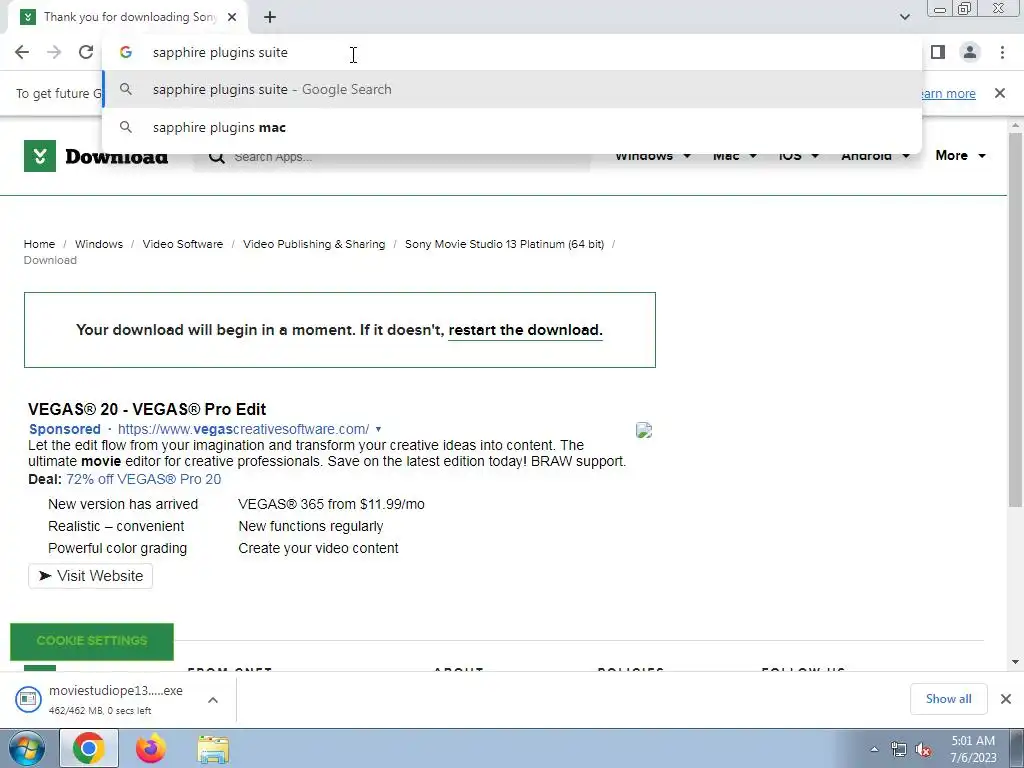Click 'VEGAS® 365 from $11.99/mo' ad link
Screen dimensions: 1024x768
331,504
